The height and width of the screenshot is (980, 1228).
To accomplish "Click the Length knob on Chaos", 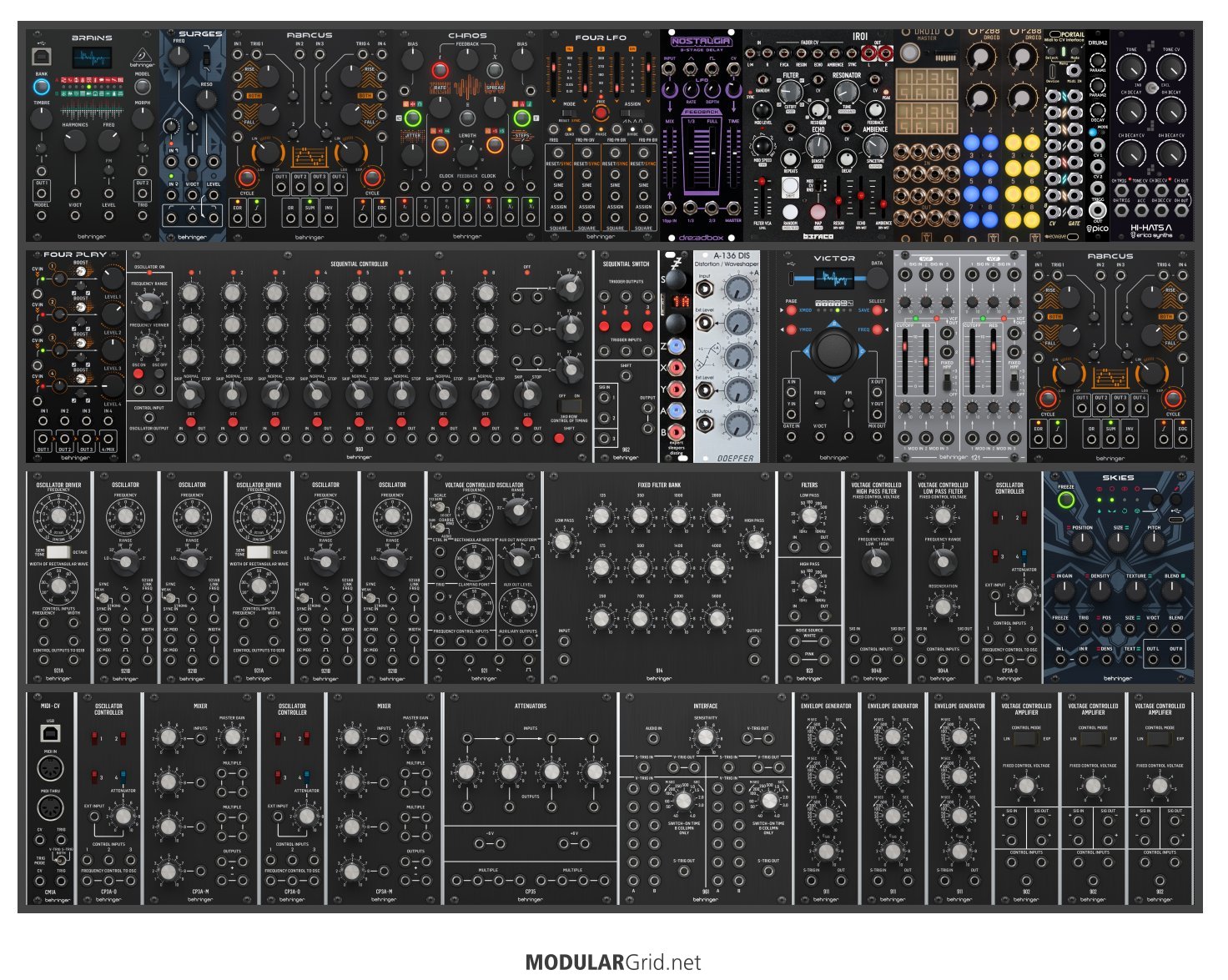I will click(467, 153).
